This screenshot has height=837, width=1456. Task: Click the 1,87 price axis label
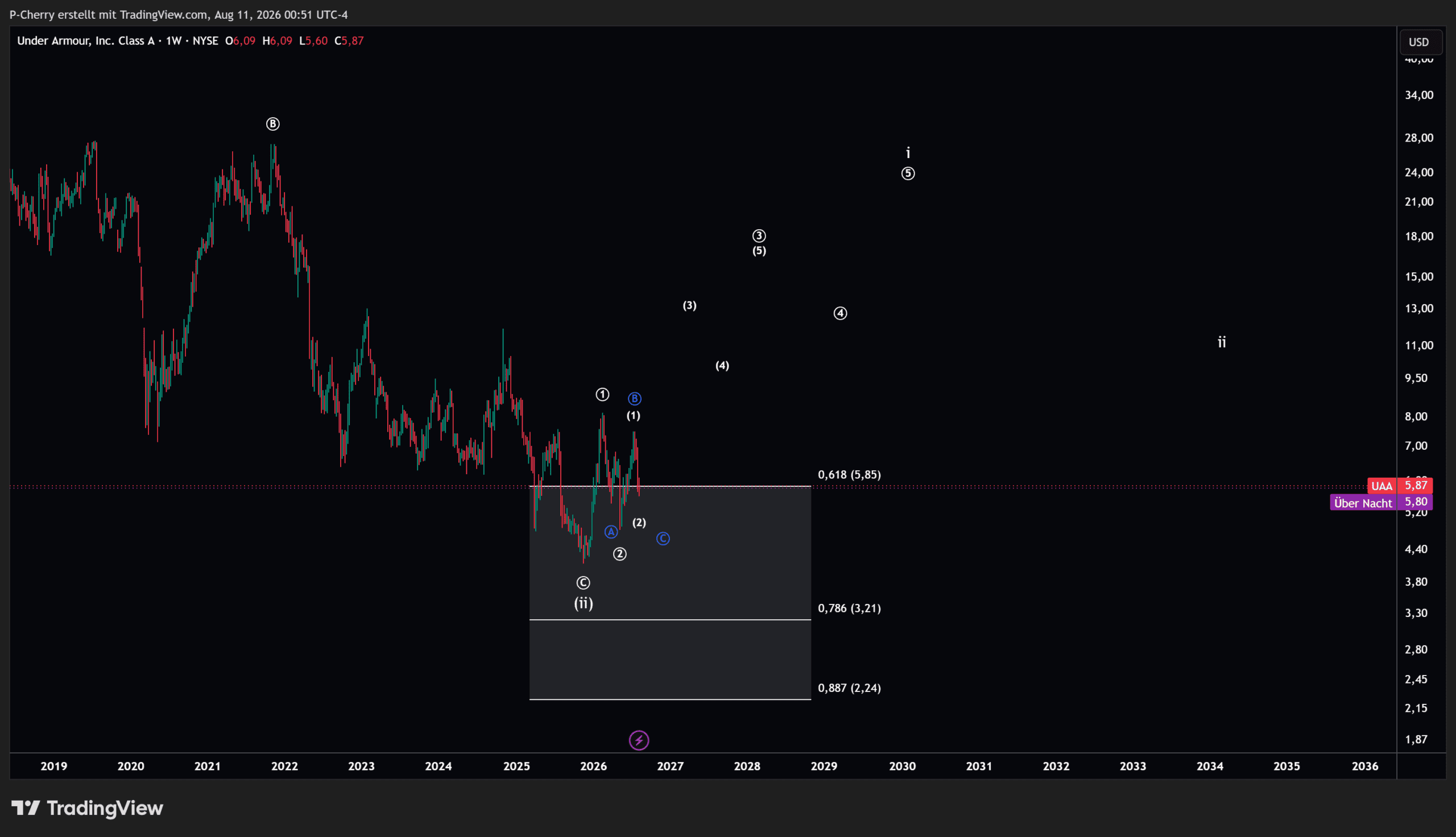pos(1416,740)
